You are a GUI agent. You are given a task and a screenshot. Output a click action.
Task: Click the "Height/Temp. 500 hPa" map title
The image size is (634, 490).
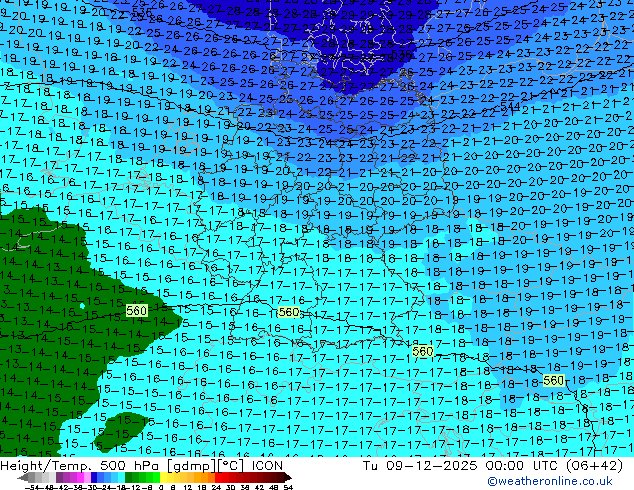click(80, 466)
